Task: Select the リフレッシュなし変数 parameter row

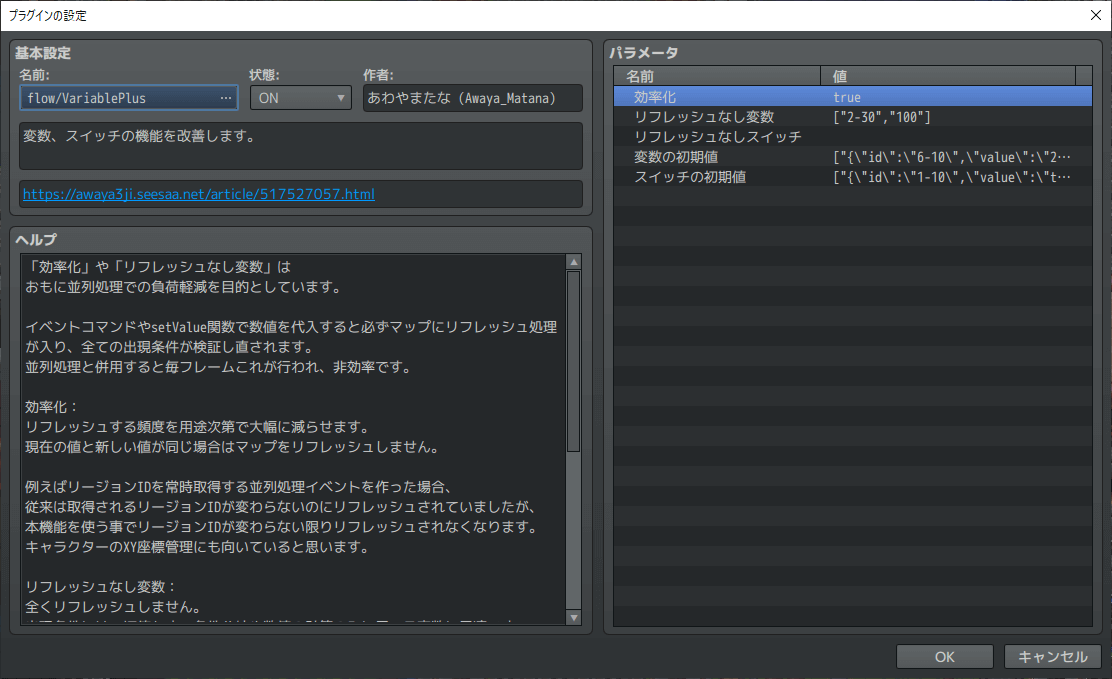Action: [852, 117]
